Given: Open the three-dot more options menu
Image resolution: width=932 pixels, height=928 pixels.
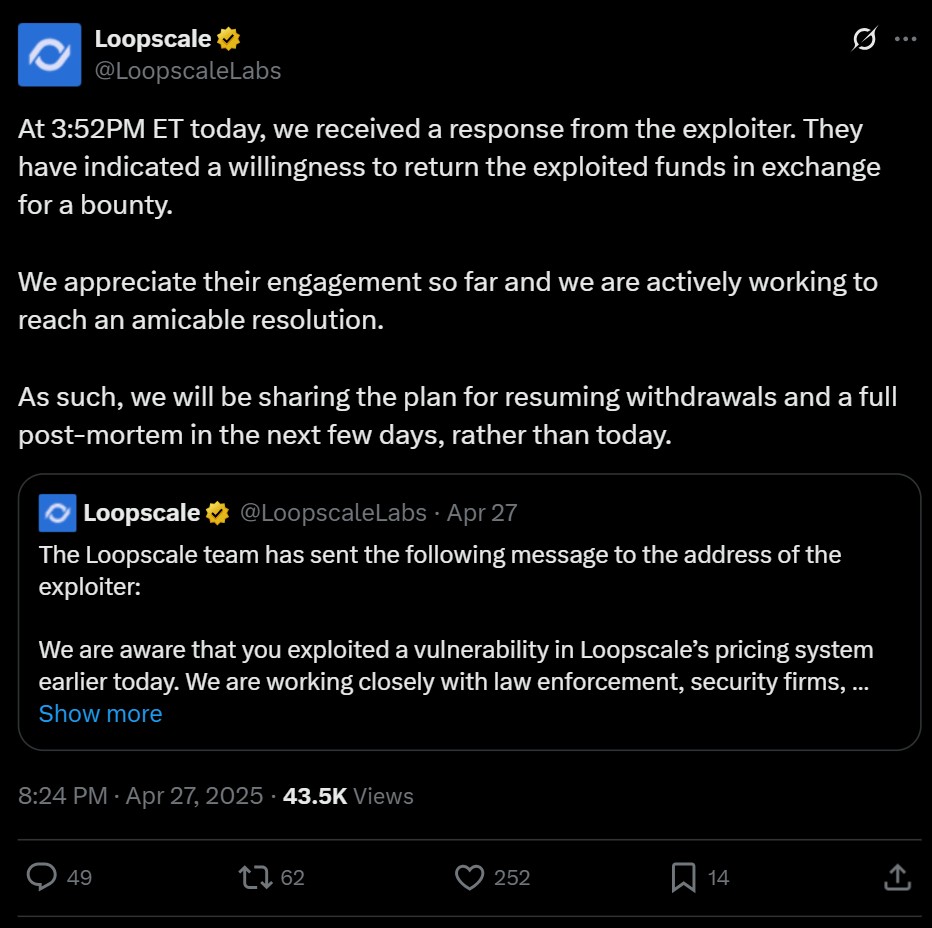Looking at the screenshot, I should point(905,39).
